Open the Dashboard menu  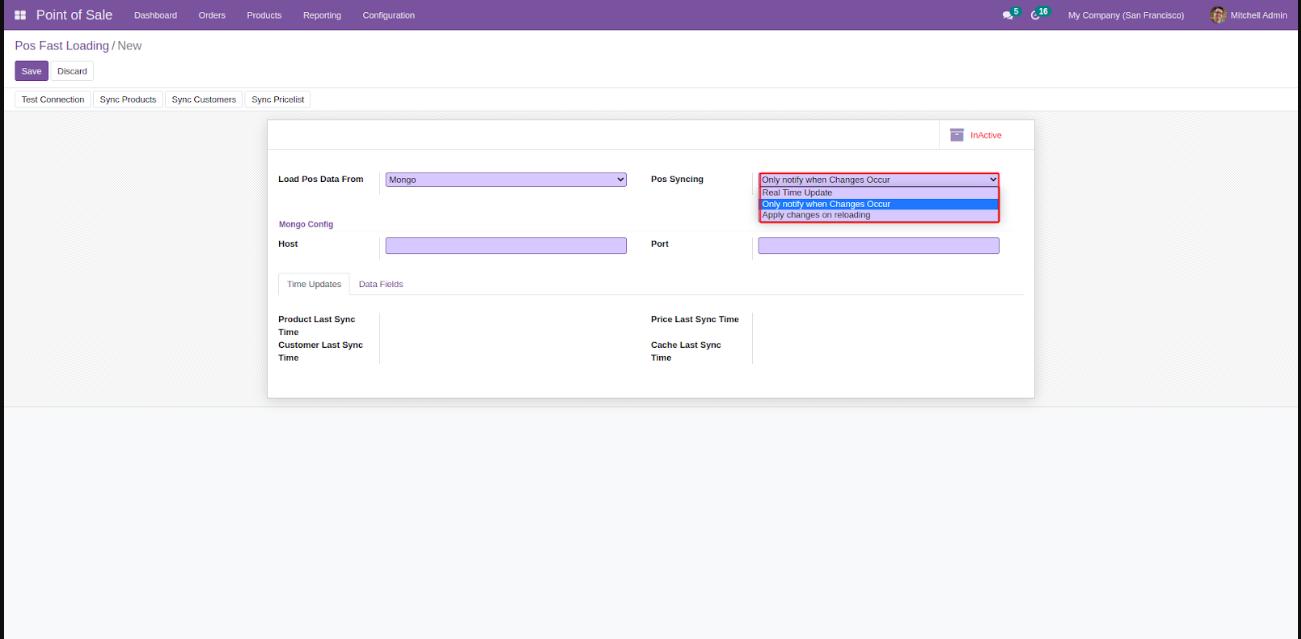[x=155, y=15]
